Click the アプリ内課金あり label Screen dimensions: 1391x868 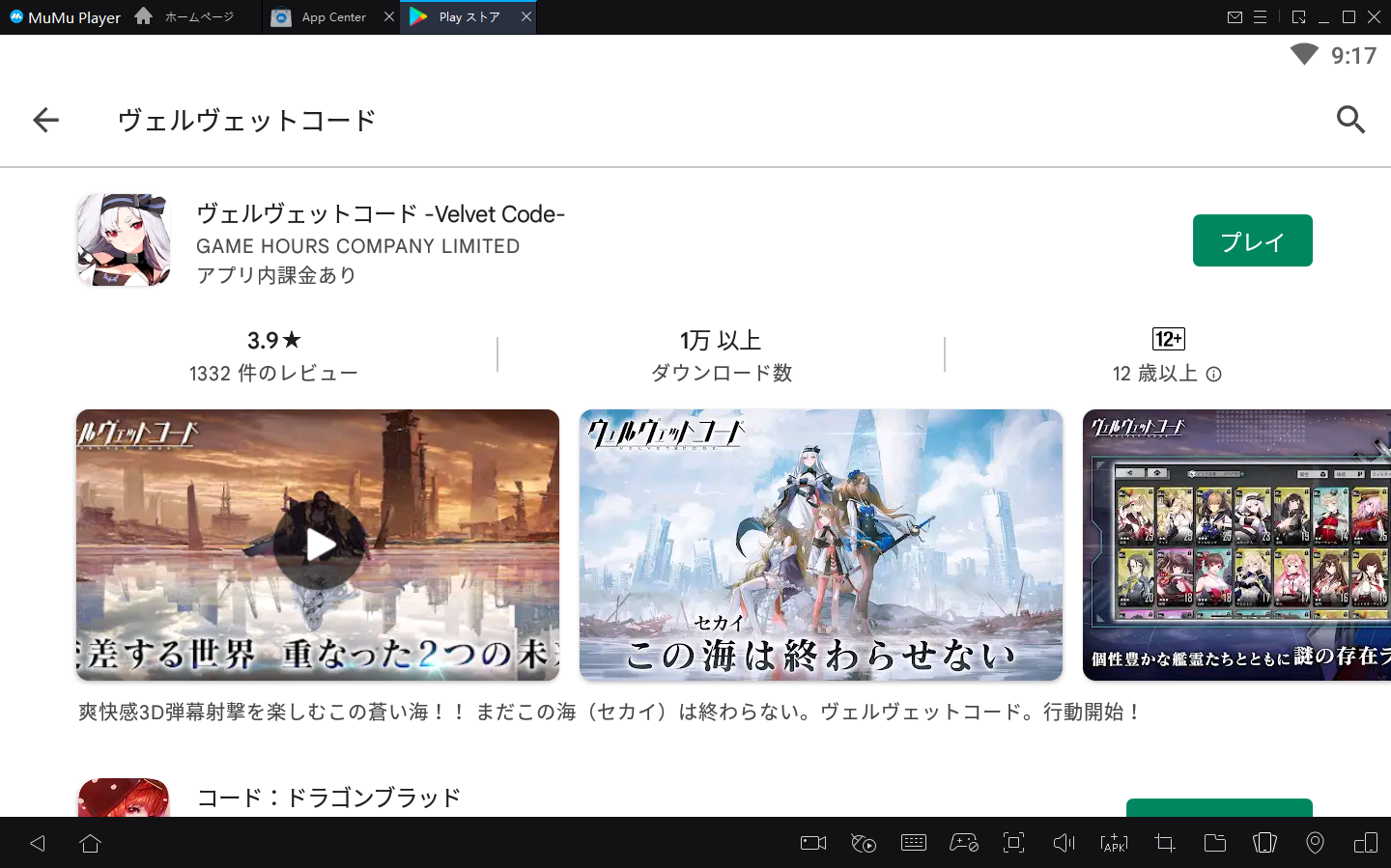[276, 275]
